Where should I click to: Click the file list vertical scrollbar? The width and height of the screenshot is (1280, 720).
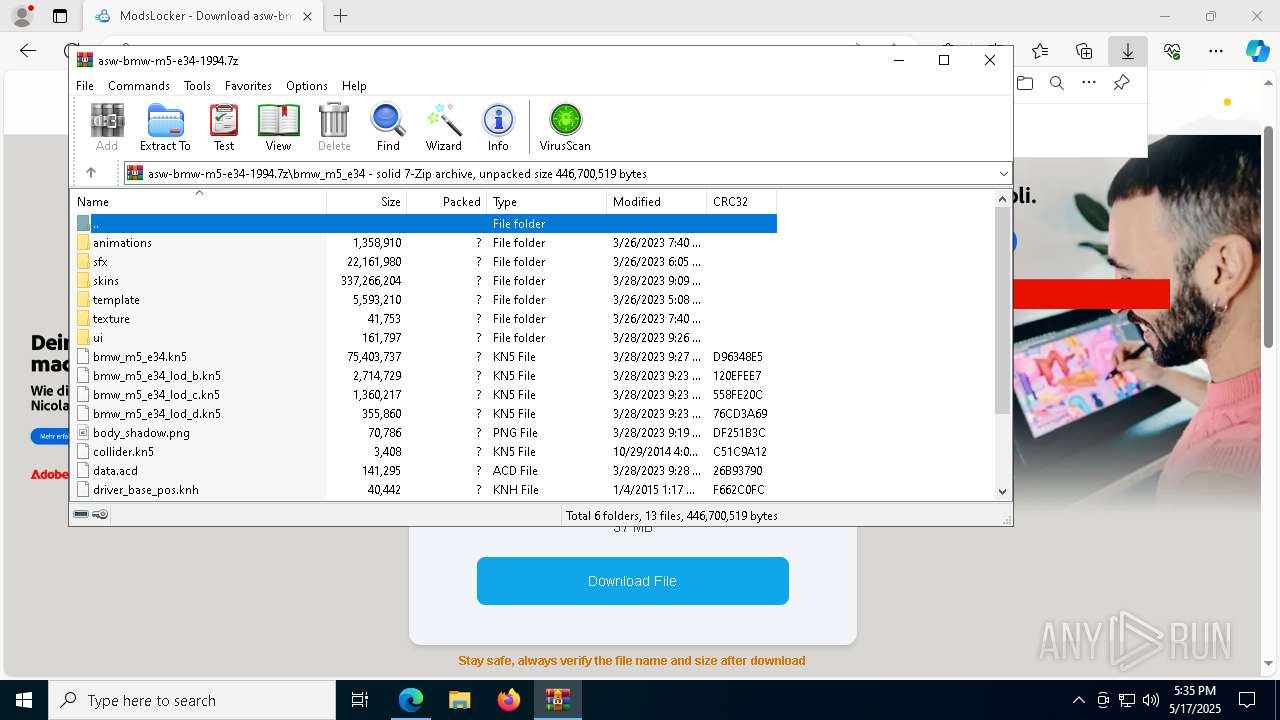click(1003, 310)
